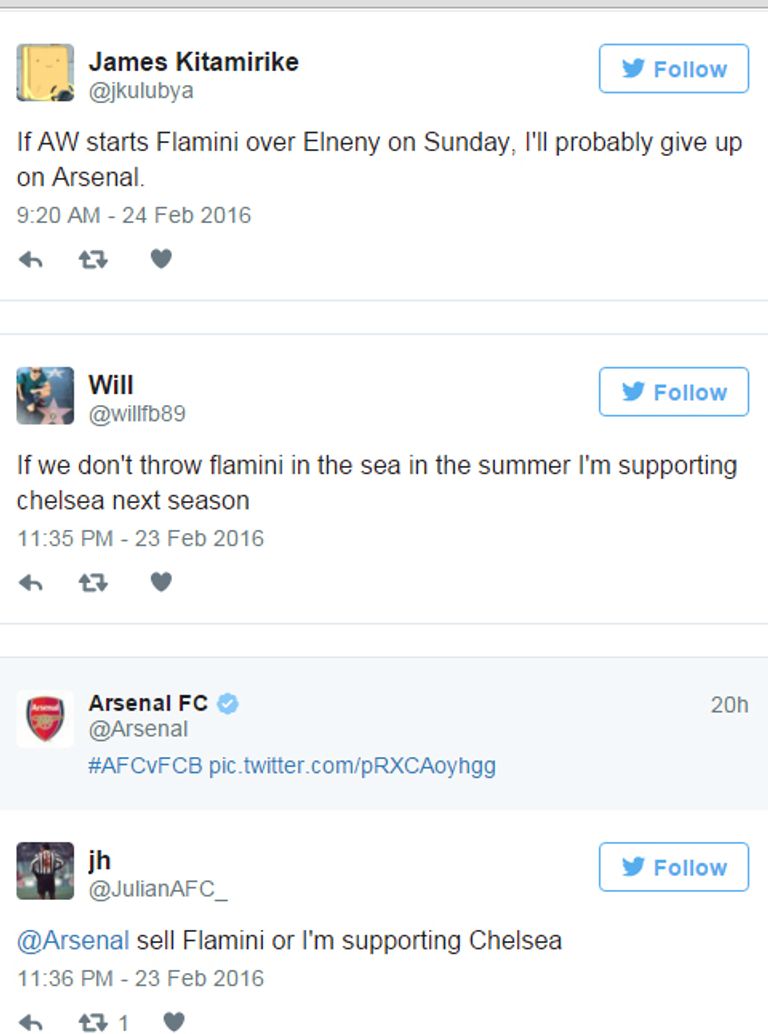768x1034 pixels.
Task: Follow James Kitamirike
Action: 673,69
